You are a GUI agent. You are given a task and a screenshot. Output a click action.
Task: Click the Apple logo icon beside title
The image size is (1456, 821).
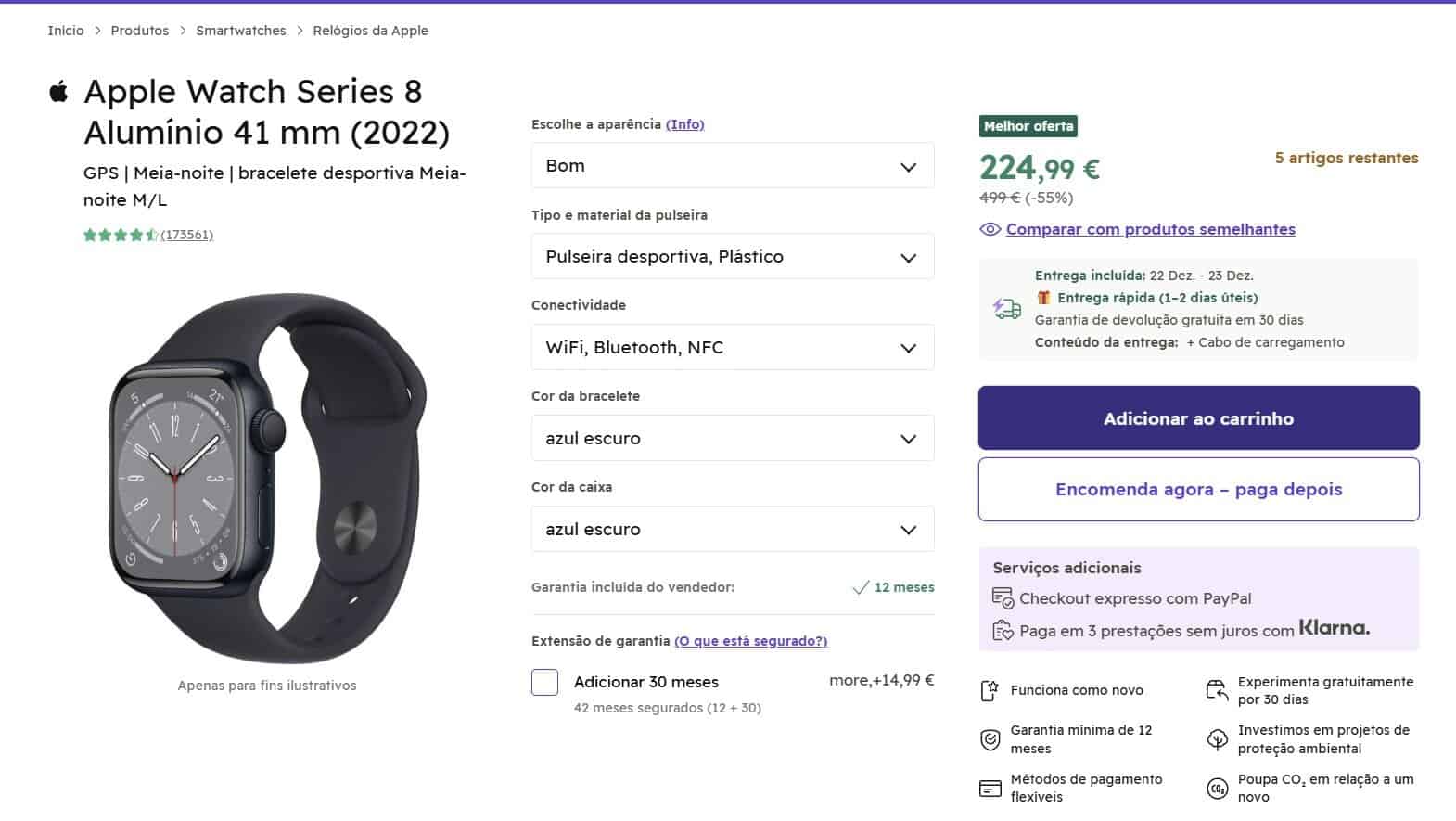(x=58, y=92)
